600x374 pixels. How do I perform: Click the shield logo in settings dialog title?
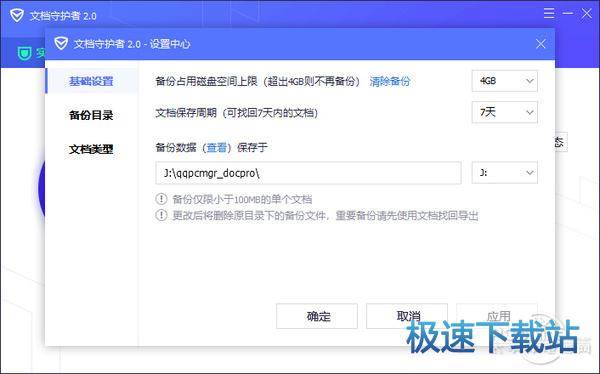coord(61,44)
